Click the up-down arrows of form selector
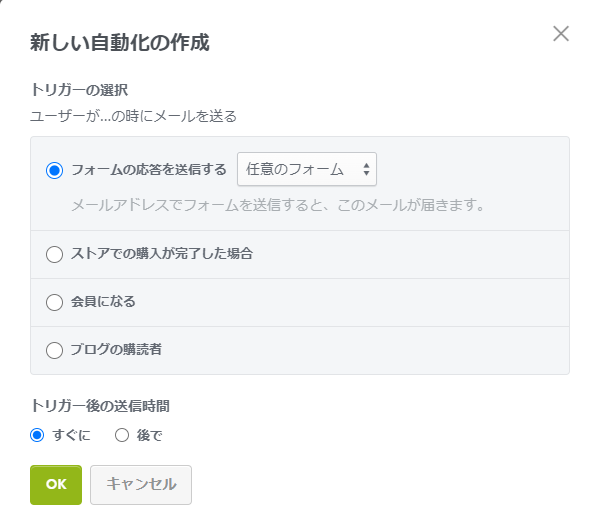 tap(366, 169)
